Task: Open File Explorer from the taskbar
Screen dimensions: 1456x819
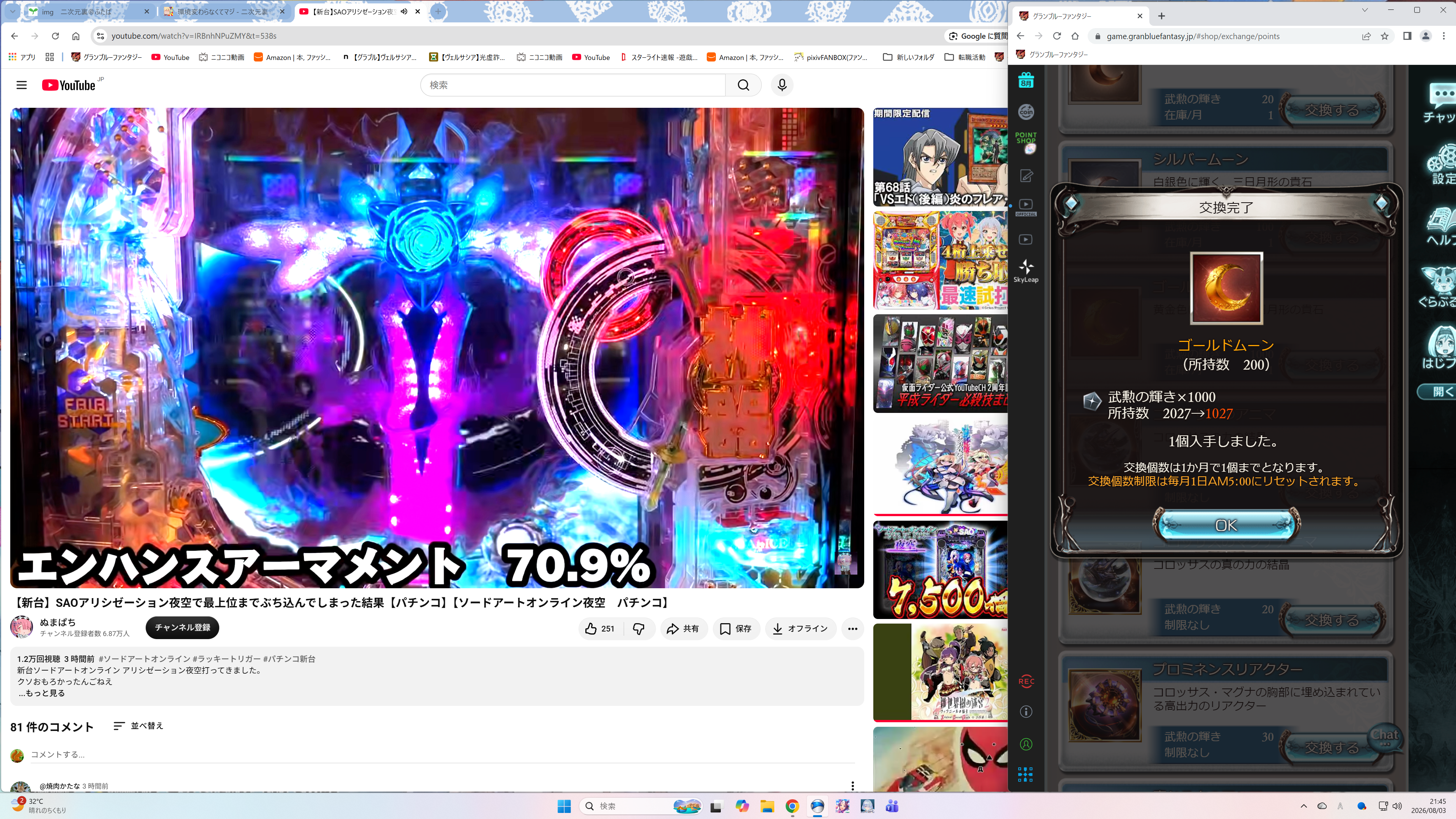Action: click(767, 806)
